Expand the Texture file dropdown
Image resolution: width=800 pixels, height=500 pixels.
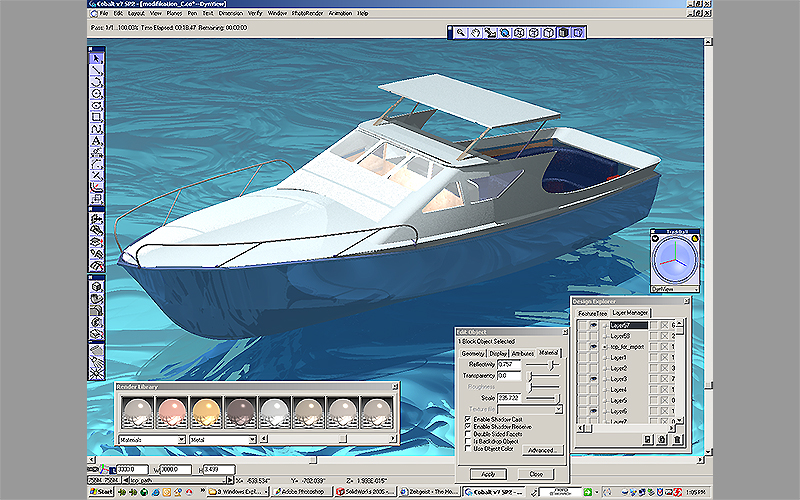point(557,409)
